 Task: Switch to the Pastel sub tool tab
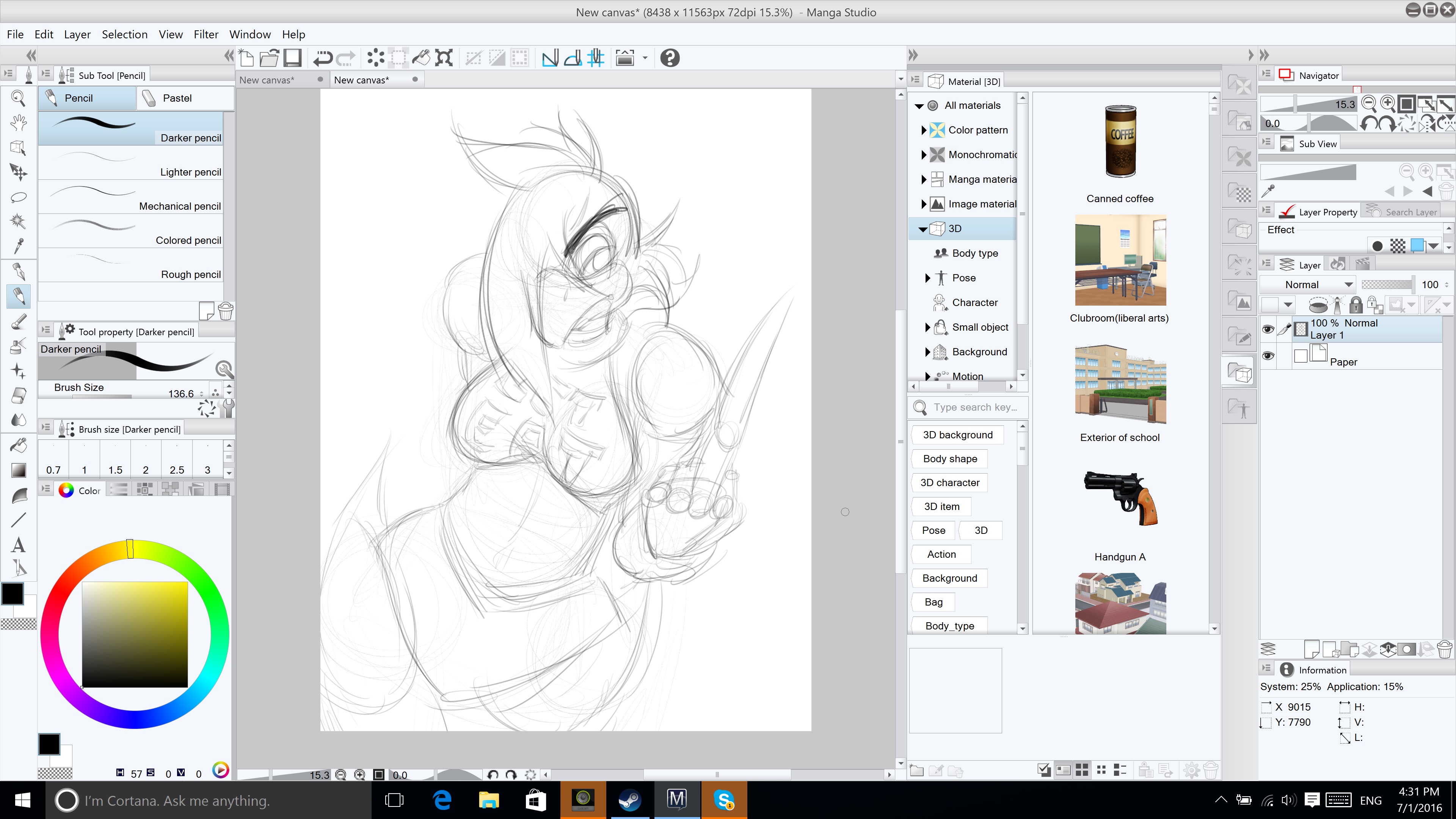(x=177, y=98)
